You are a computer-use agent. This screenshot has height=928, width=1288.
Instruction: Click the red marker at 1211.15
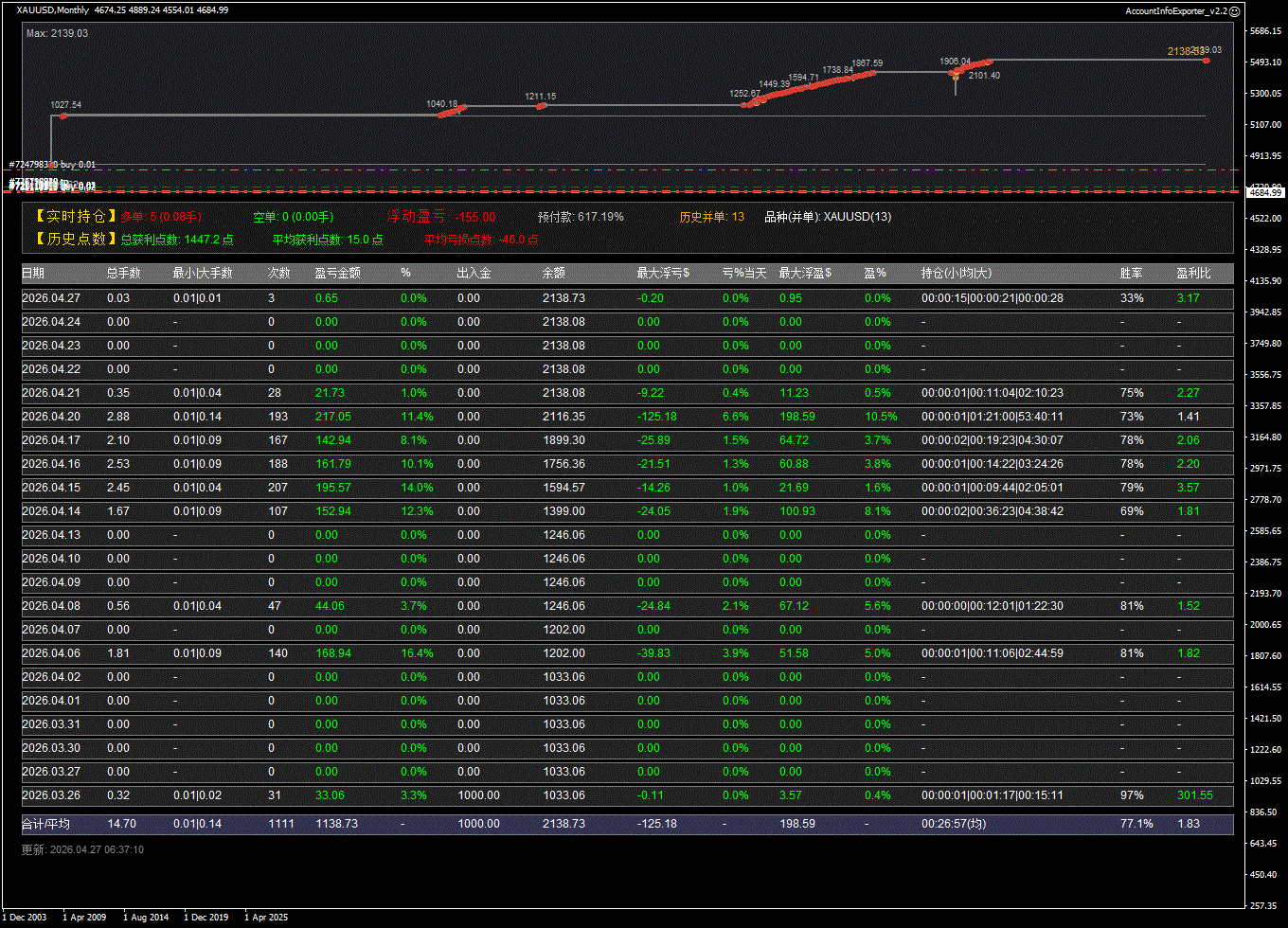pos(542,106)
